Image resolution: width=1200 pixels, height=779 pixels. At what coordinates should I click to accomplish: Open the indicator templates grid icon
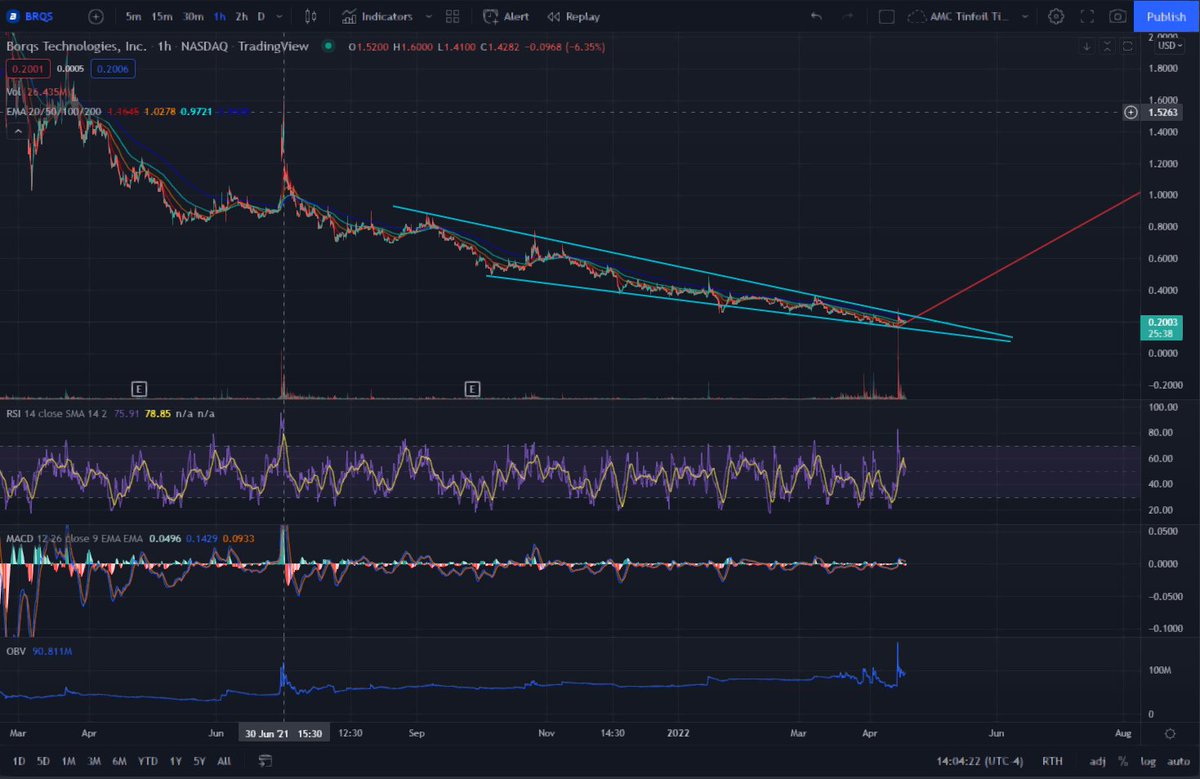pyautogui.click(x=454, y=16)
